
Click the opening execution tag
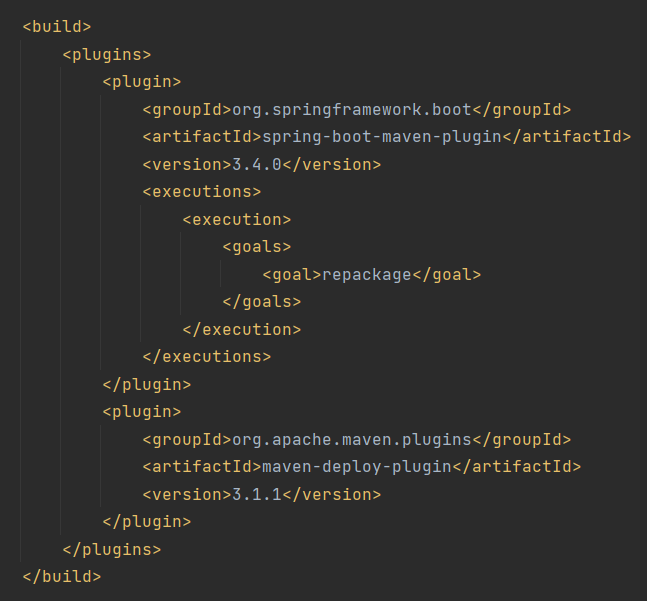point(237,219)
